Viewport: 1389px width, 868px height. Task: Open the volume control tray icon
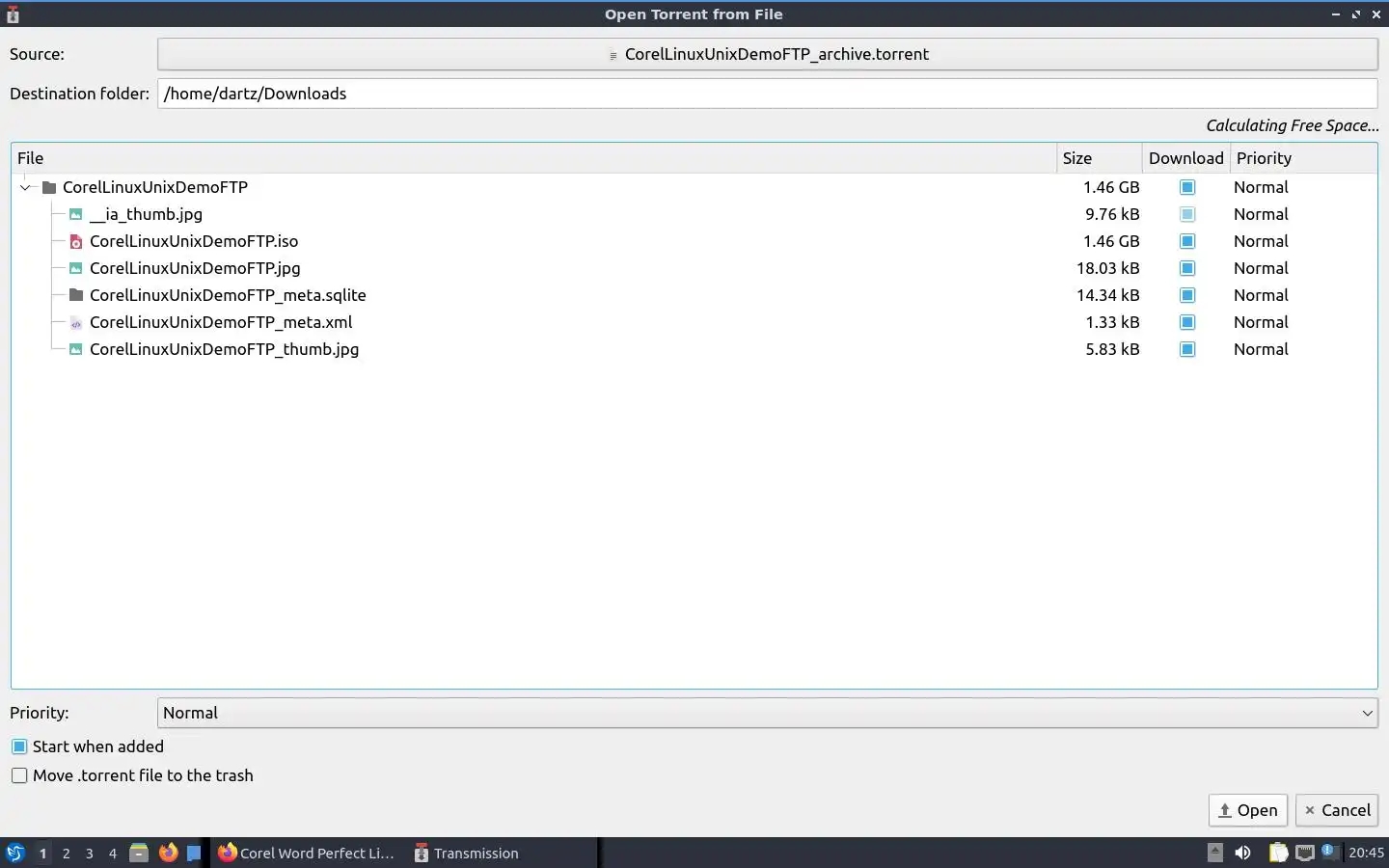point(1243,853)
